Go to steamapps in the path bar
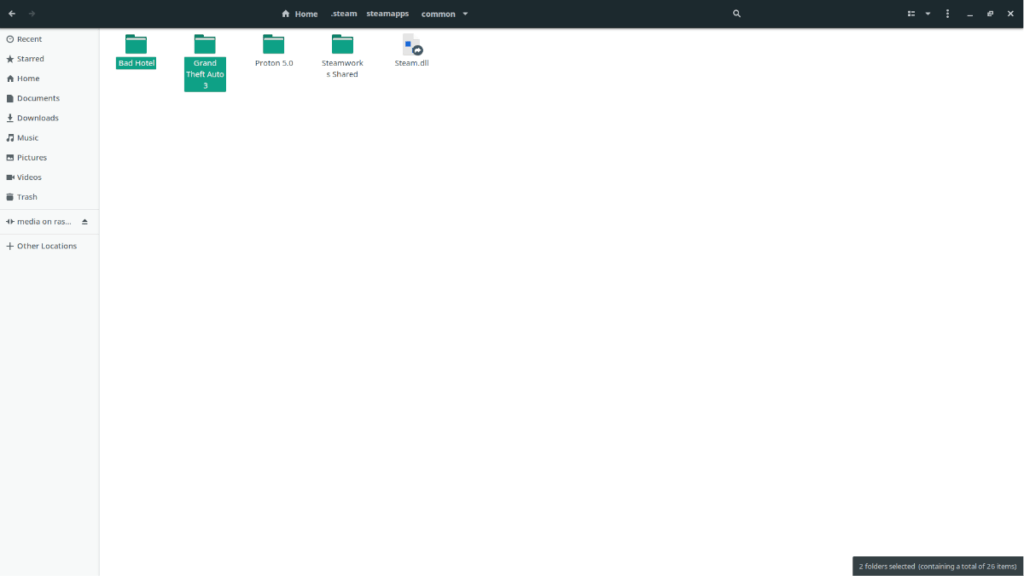 387,14
